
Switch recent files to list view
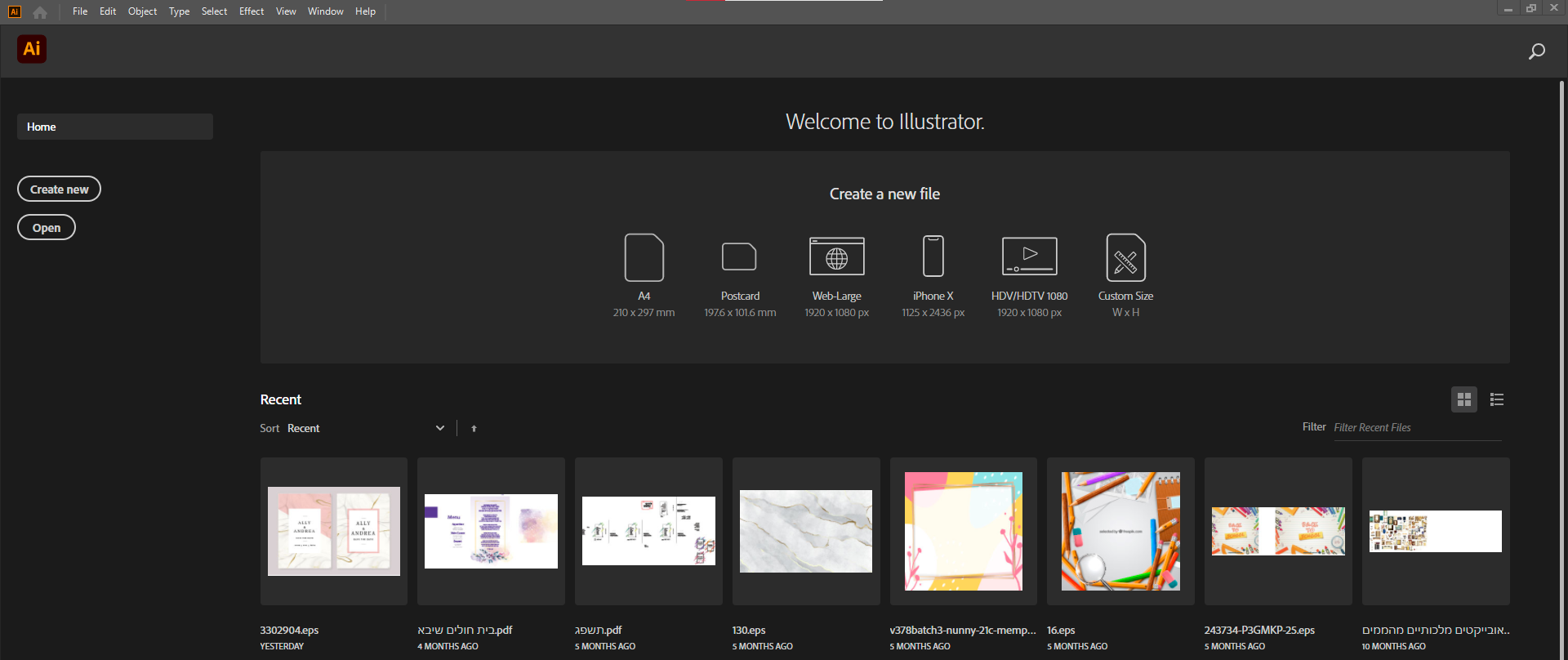(1496, 399)
